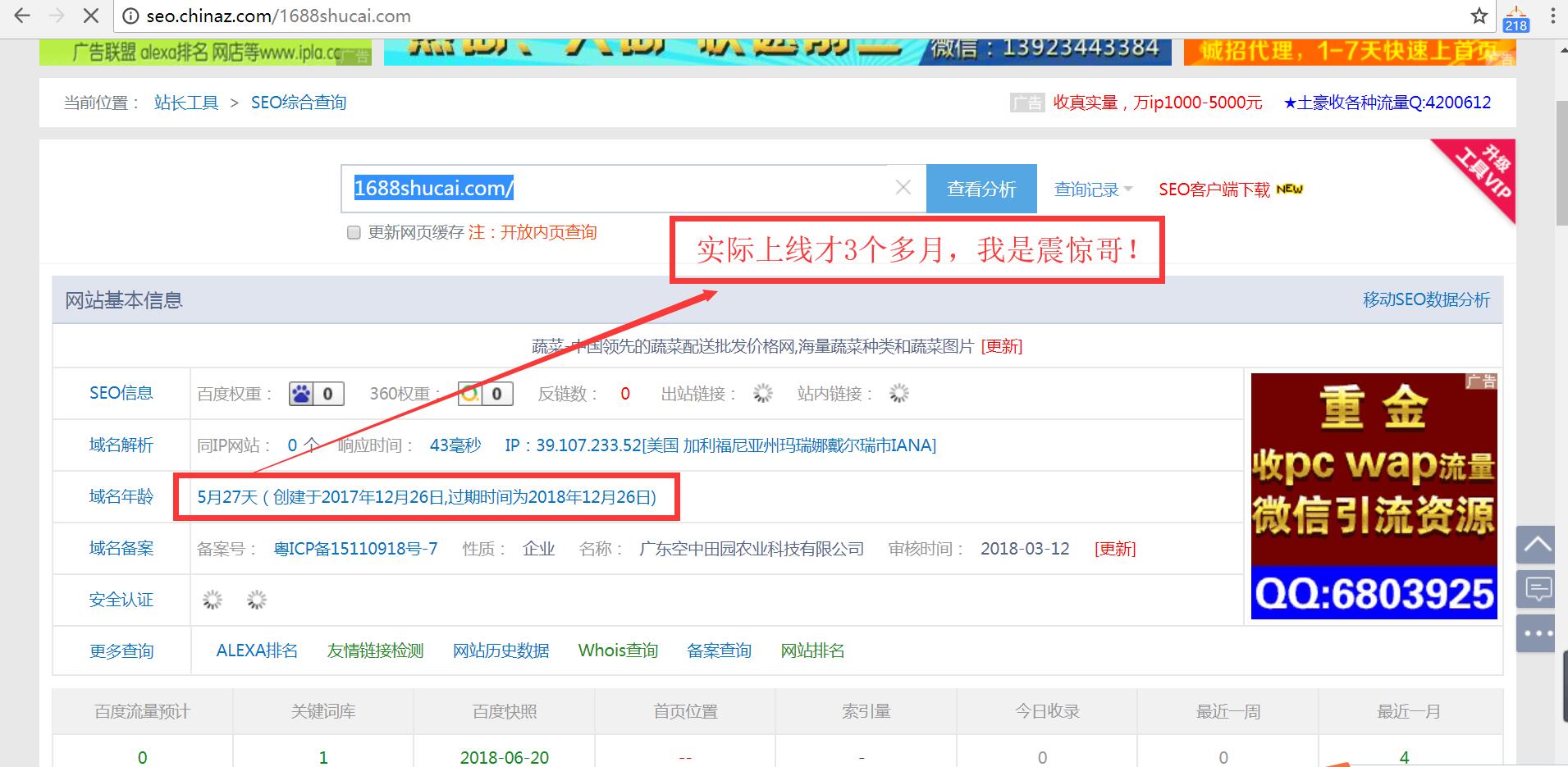
Task: Open 移动SEO数据分析
Action: 1425,300
